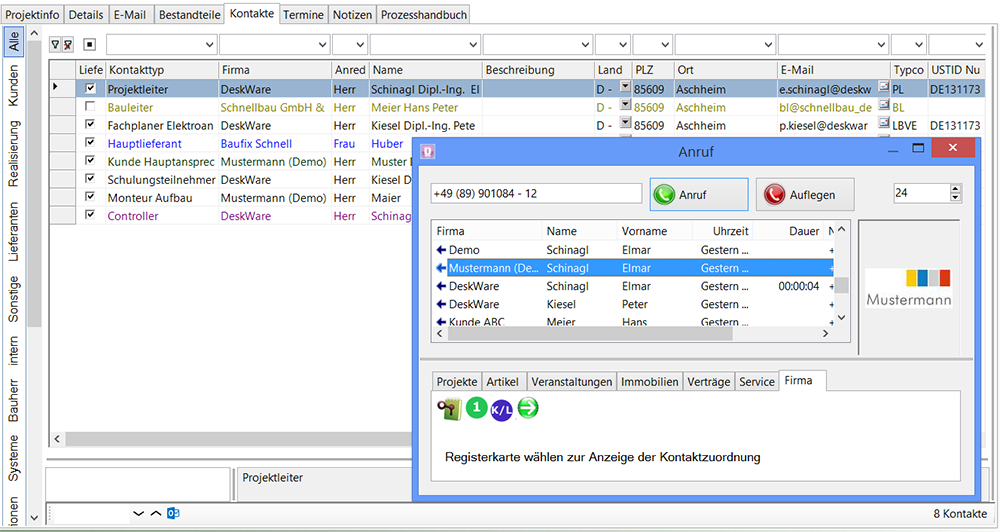Select the Kunden vertical sidebar tab

(13, 85)
